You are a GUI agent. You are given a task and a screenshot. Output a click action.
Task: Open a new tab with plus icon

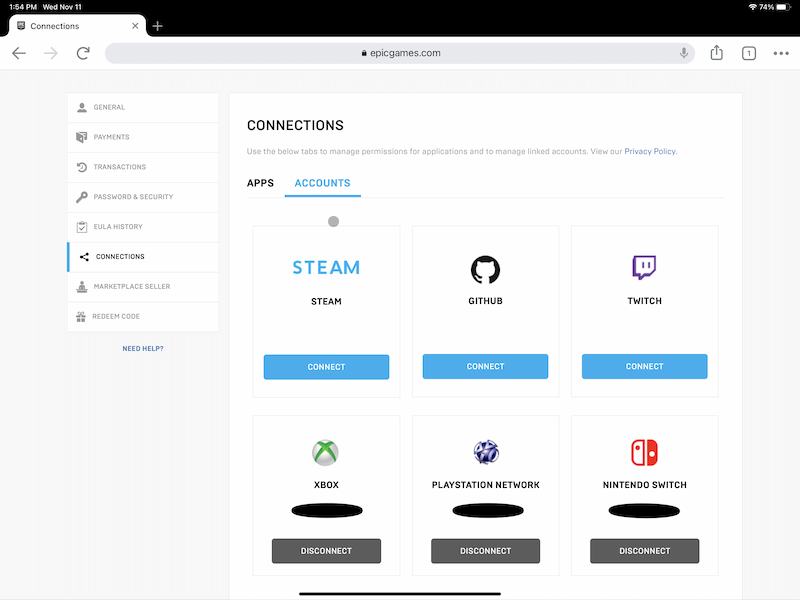(x=158, y=26)
